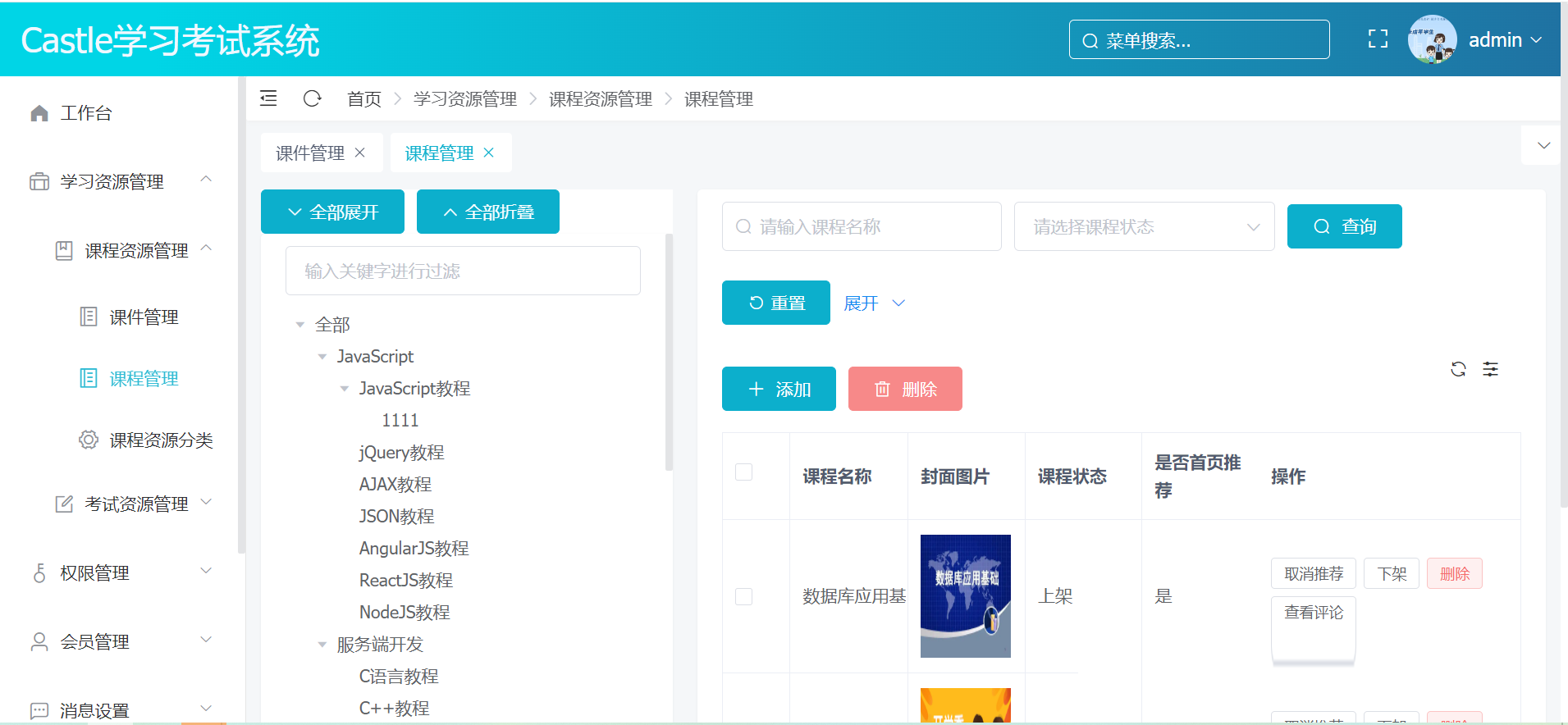Click the sidebar collapse menu icon
The image size is (1568, 725).
[x=268, y=99]
